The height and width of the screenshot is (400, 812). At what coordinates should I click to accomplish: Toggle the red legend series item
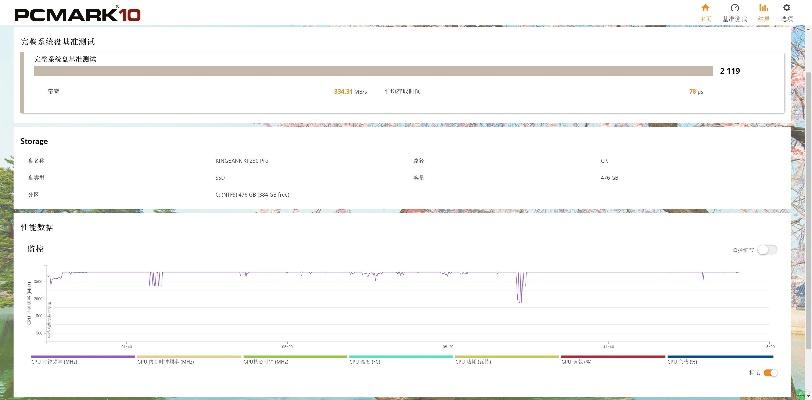pyautogui.click(x=613, y=359)
